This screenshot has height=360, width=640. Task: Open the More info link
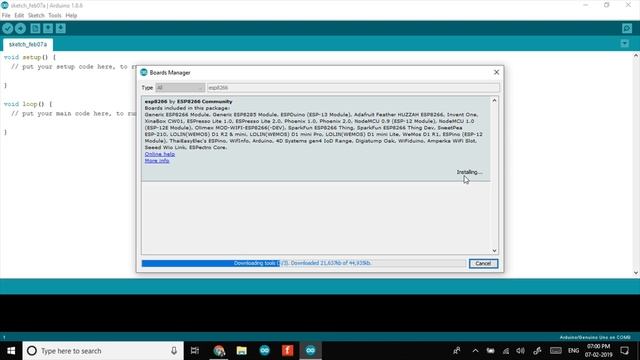click(157, 160)
